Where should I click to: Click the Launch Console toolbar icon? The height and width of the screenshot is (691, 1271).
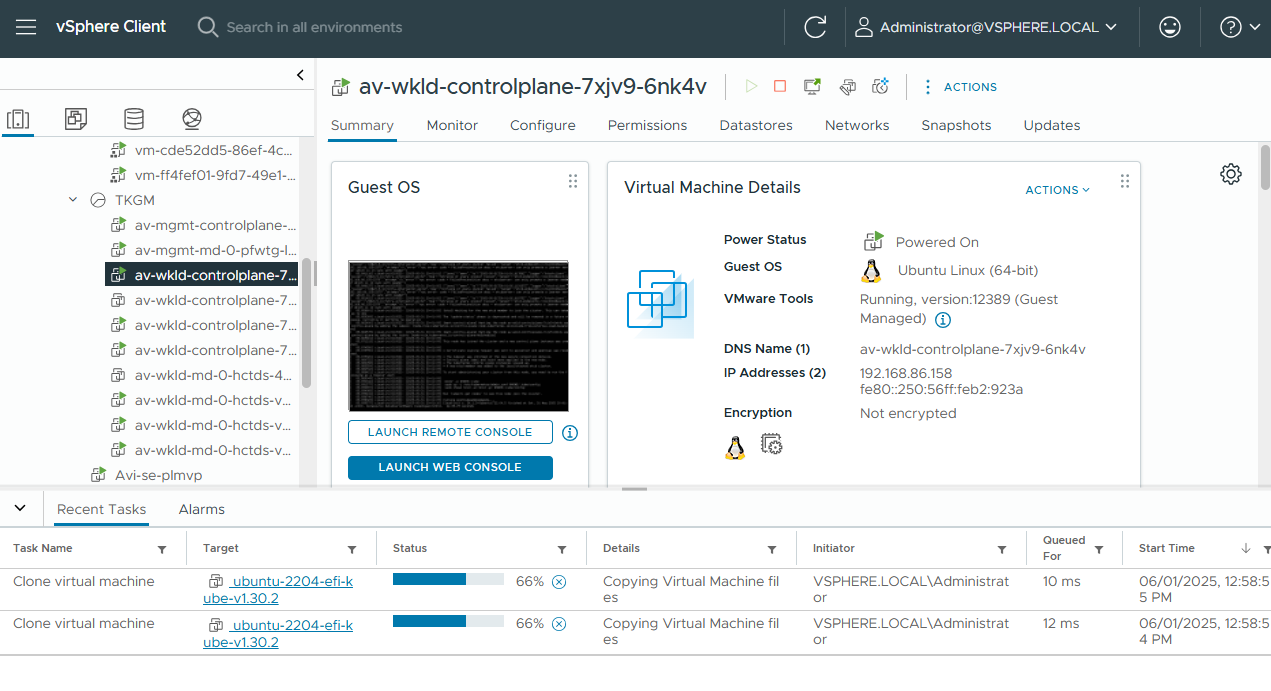812,87
